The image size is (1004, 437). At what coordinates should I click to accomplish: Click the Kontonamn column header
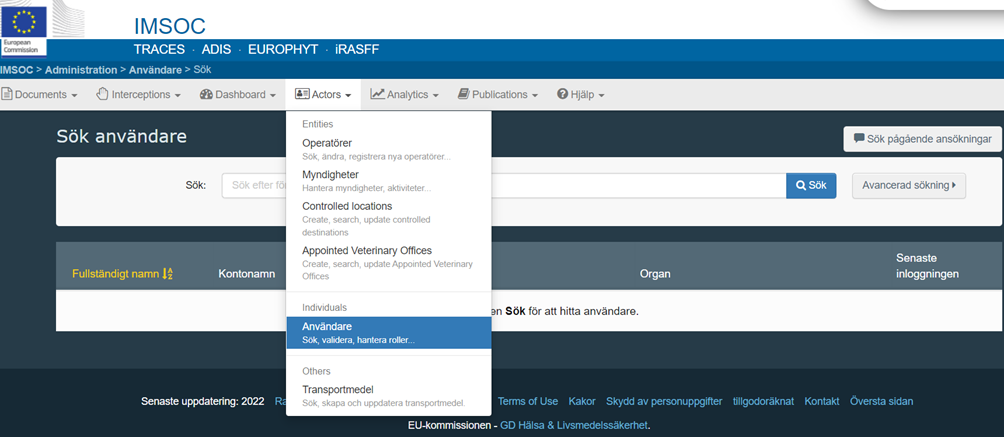click(x=247, y=274)
